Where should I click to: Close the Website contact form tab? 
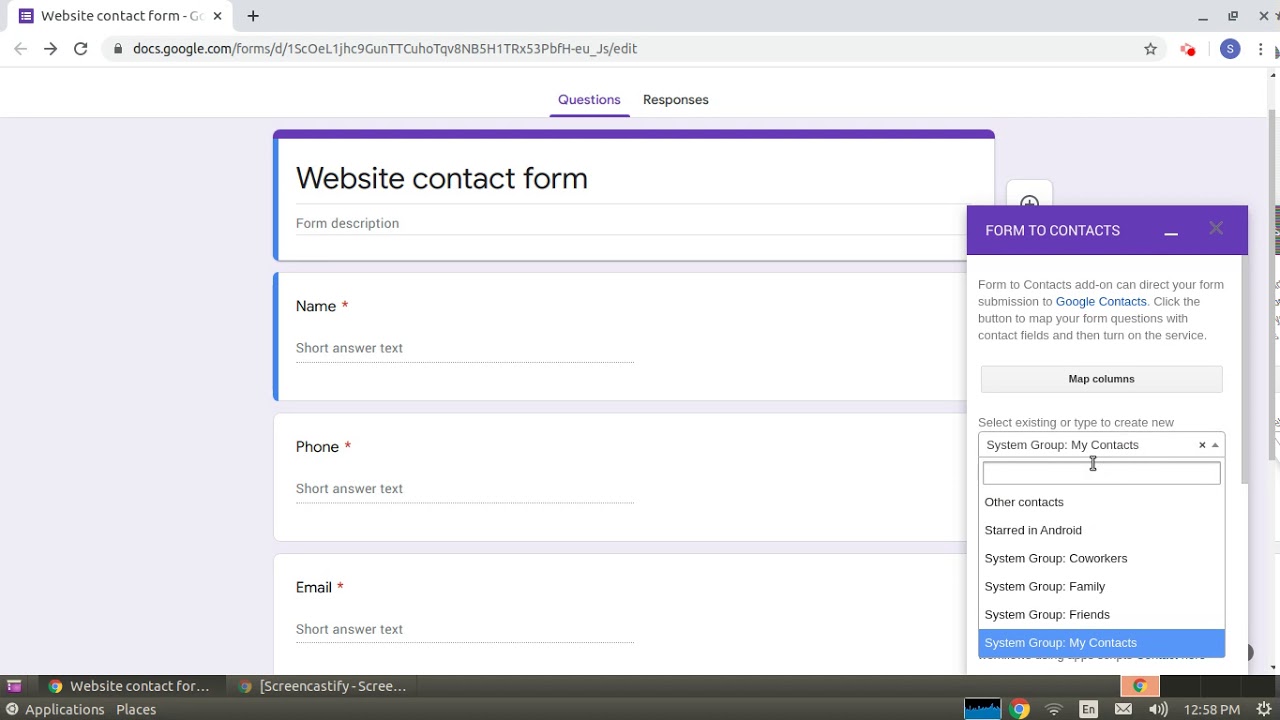coord(217,16)
